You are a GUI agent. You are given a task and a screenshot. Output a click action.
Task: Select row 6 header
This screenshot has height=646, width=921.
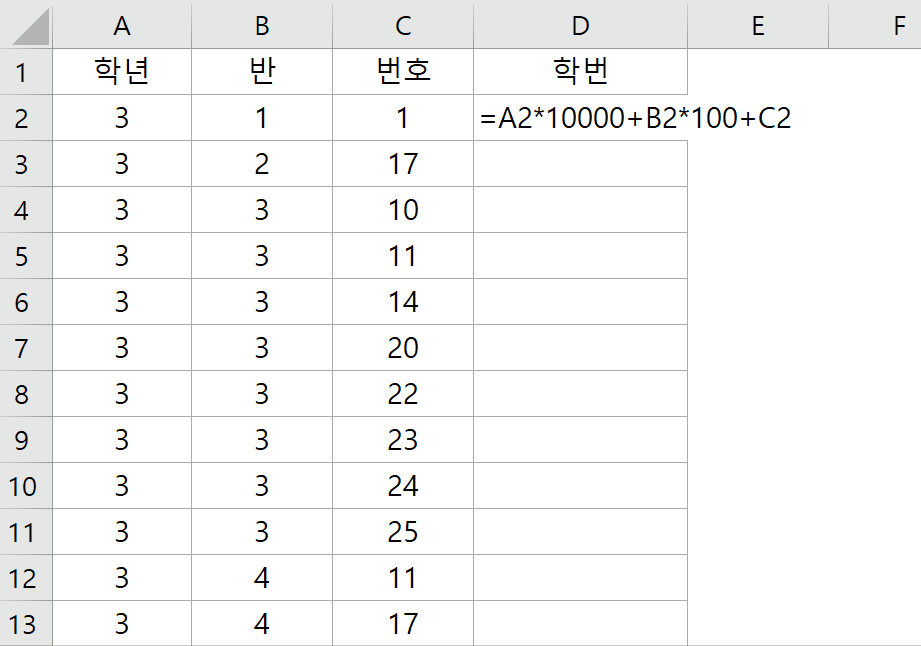point(26,302)
